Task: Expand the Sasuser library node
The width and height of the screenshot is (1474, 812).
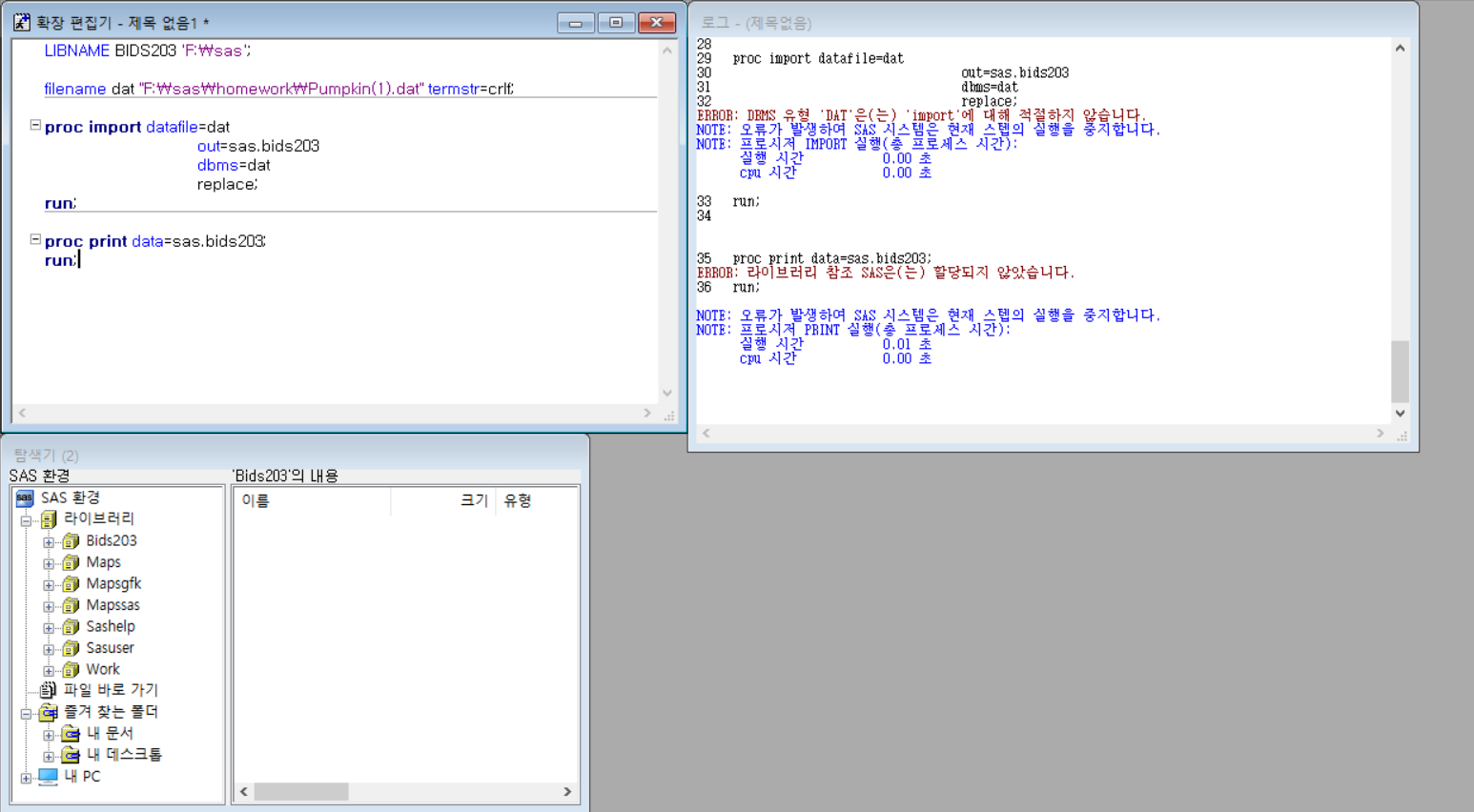Action: tap(49, 649)
